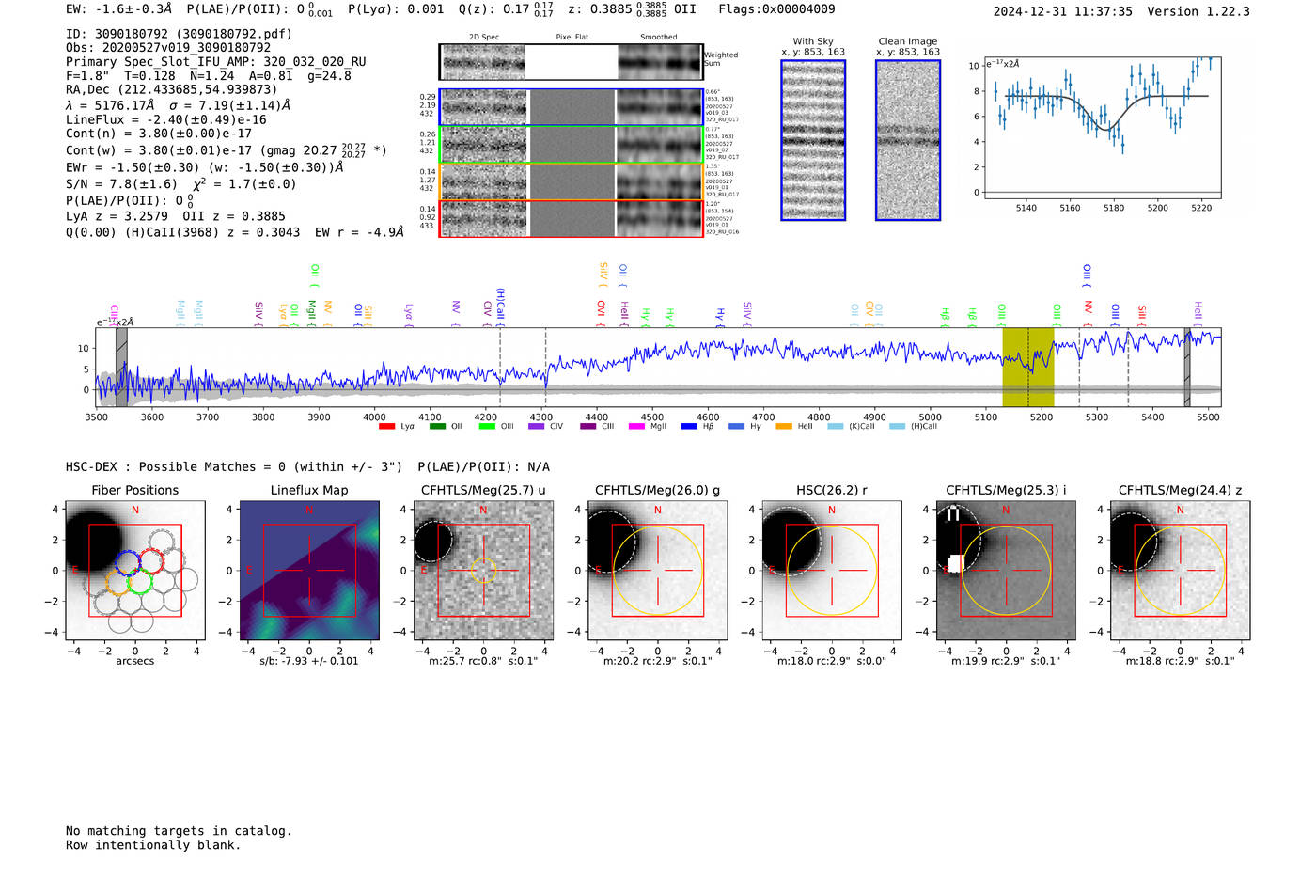
Task: Click the Primary Spec_Slot_IFU_AMP line
Action: [216, 62]
